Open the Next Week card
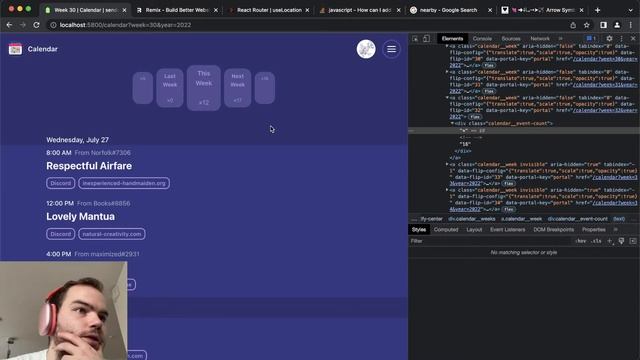The width and height of the screenshot is (640, 360). [238, 88]
